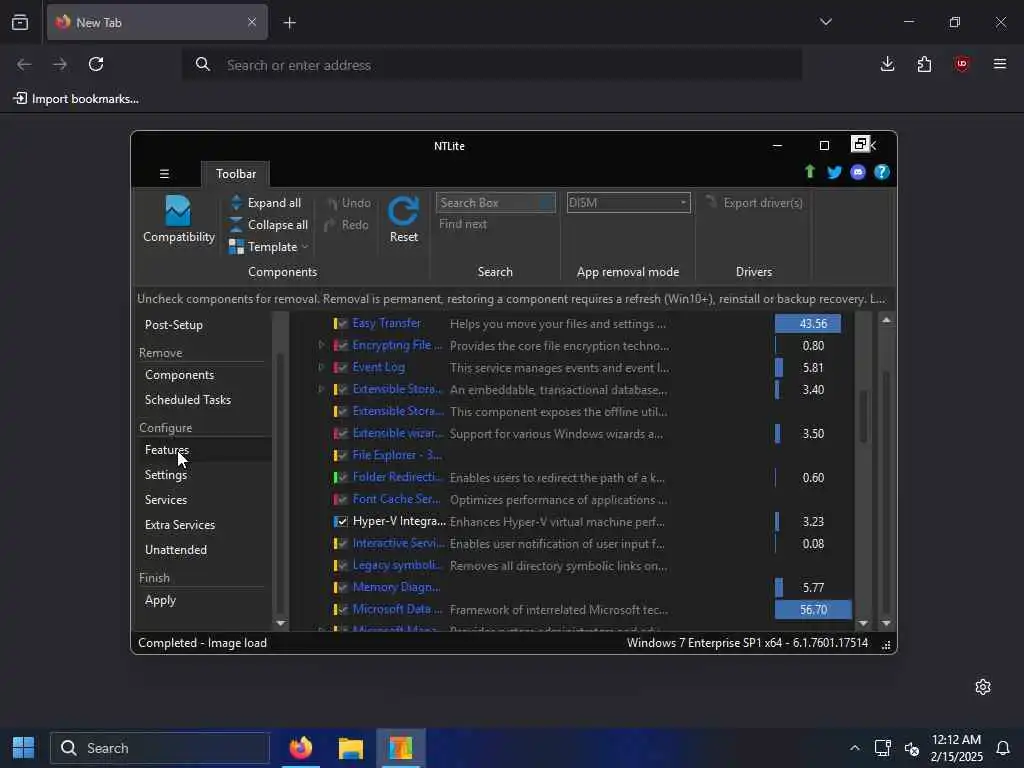Image resolution: width=1024 pixels, height=768 pixels.
Task: Open the Settings page in sidebar
Action: pos(166,475)
